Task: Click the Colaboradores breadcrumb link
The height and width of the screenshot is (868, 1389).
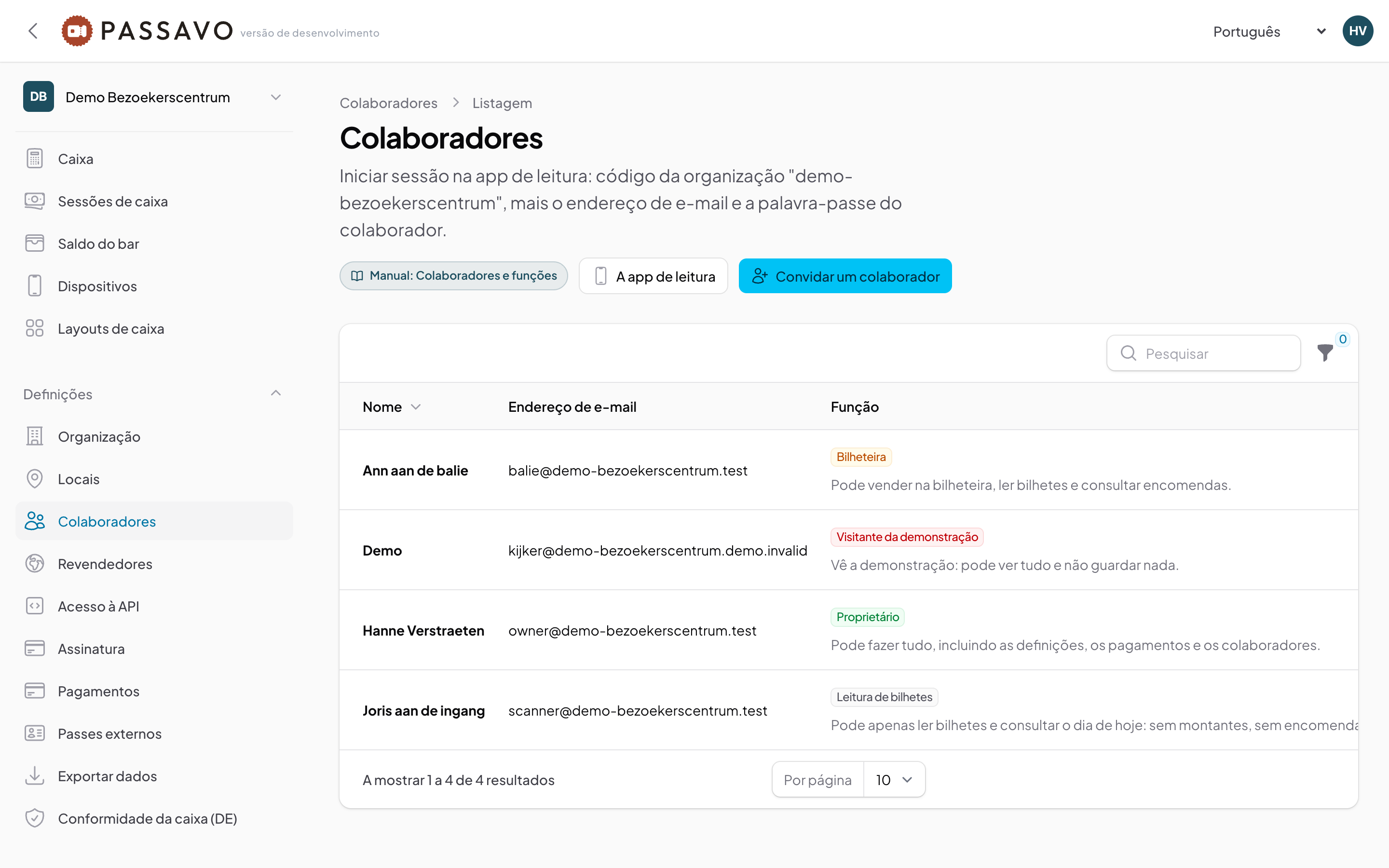Action: pyautogui.click(x=388, y=103)
